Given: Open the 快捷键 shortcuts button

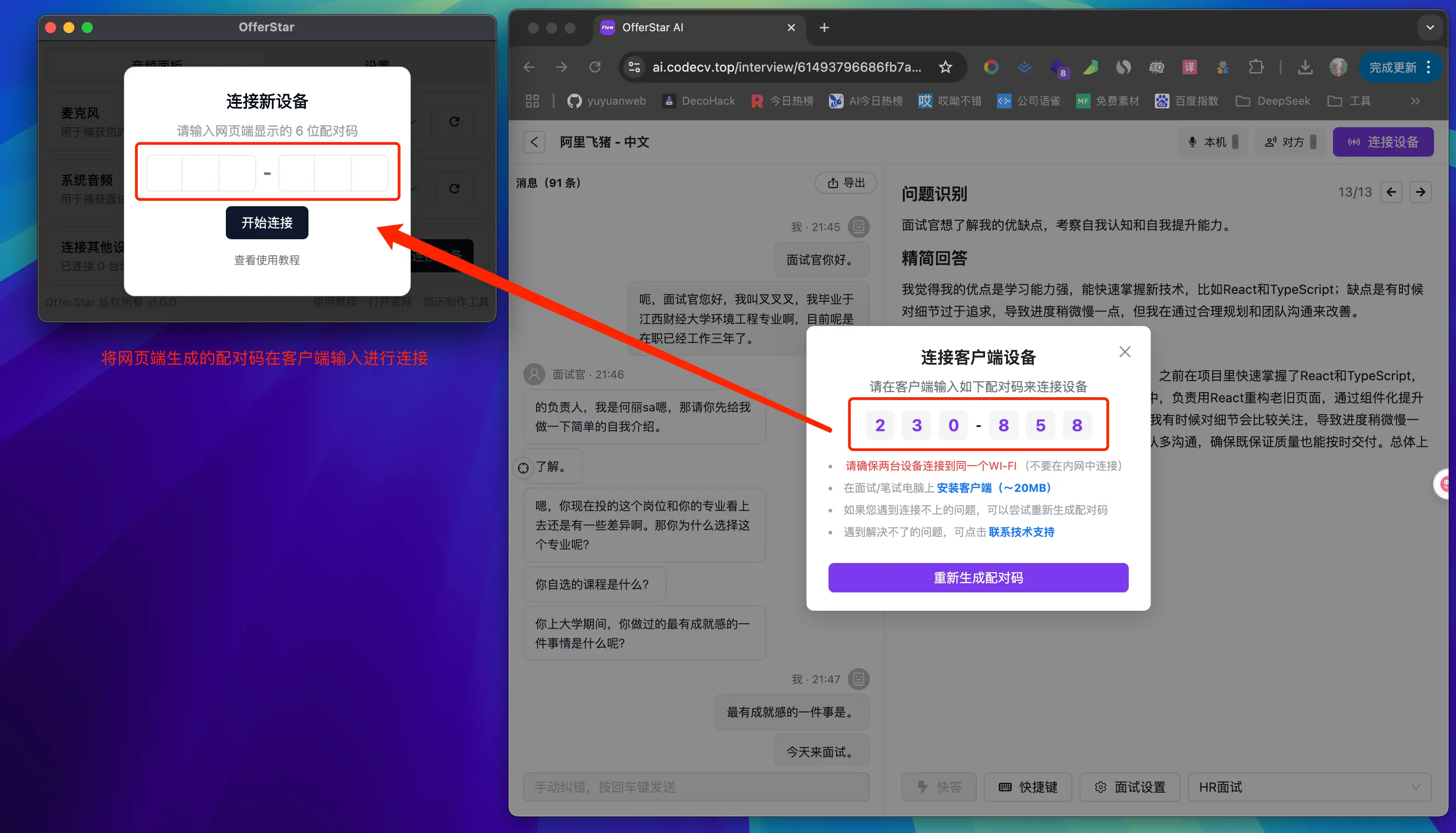Looking at the screenshot, I should (x=1028, y=787).
